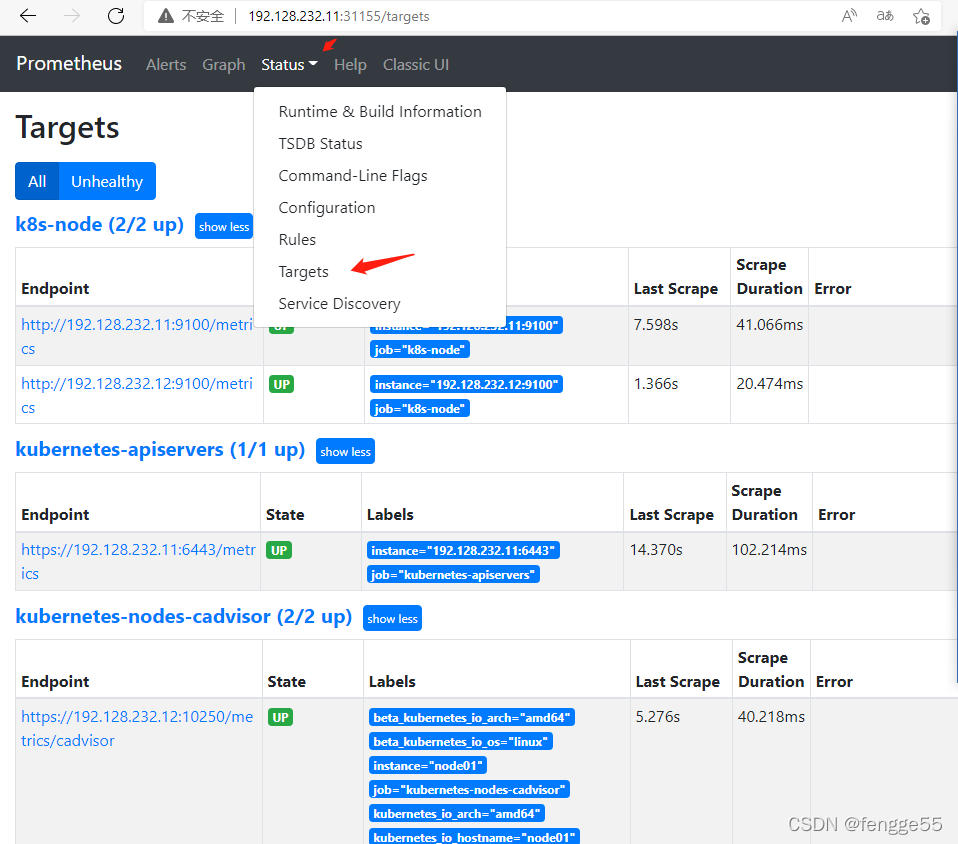958x844 pixels.
Task: Collapse k8s-node with show less
Action: pyautogui.click(x=224, y=227)
